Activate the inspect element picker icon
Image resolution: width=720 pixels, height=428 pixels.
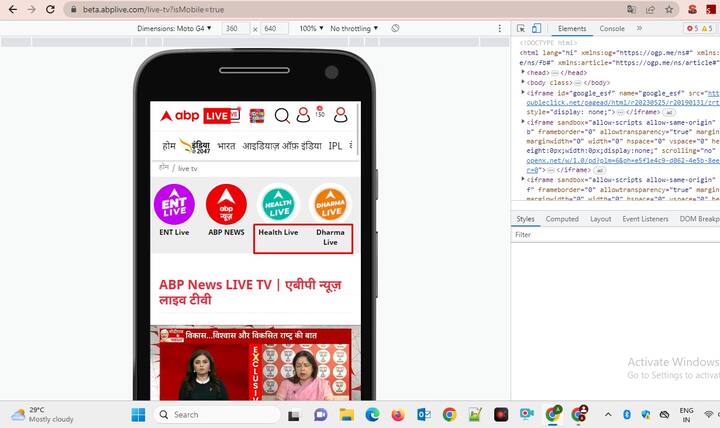click(522, 29)
